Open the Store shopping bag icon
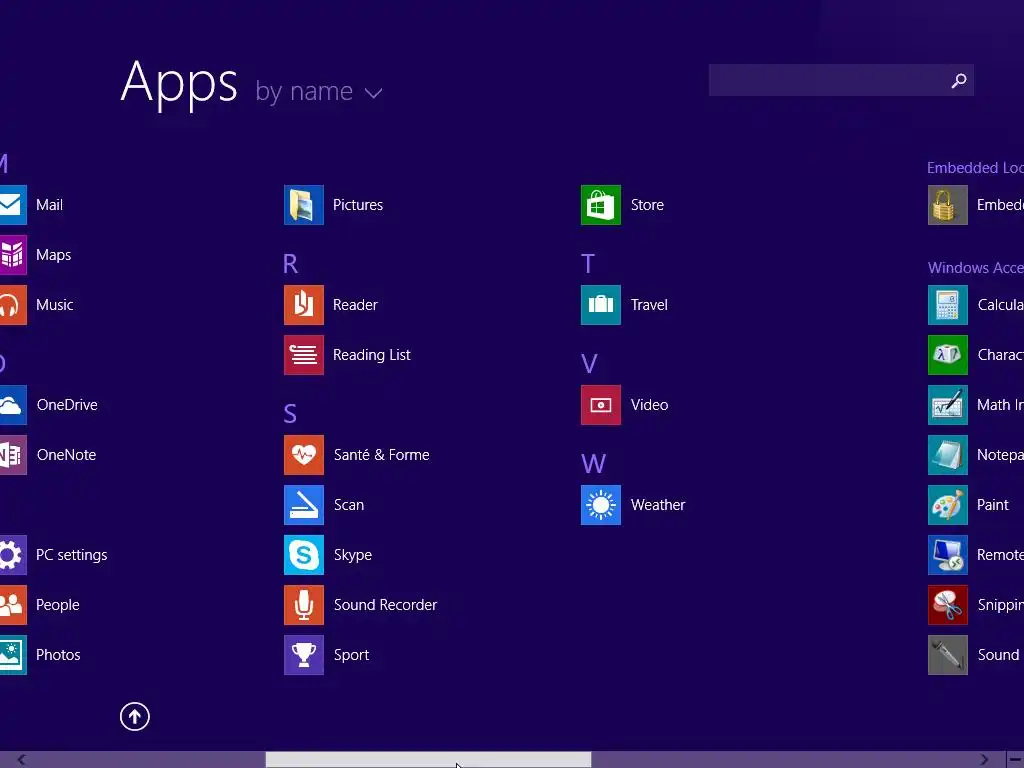This screenshot has width=1024, height=768. (601, 204)
